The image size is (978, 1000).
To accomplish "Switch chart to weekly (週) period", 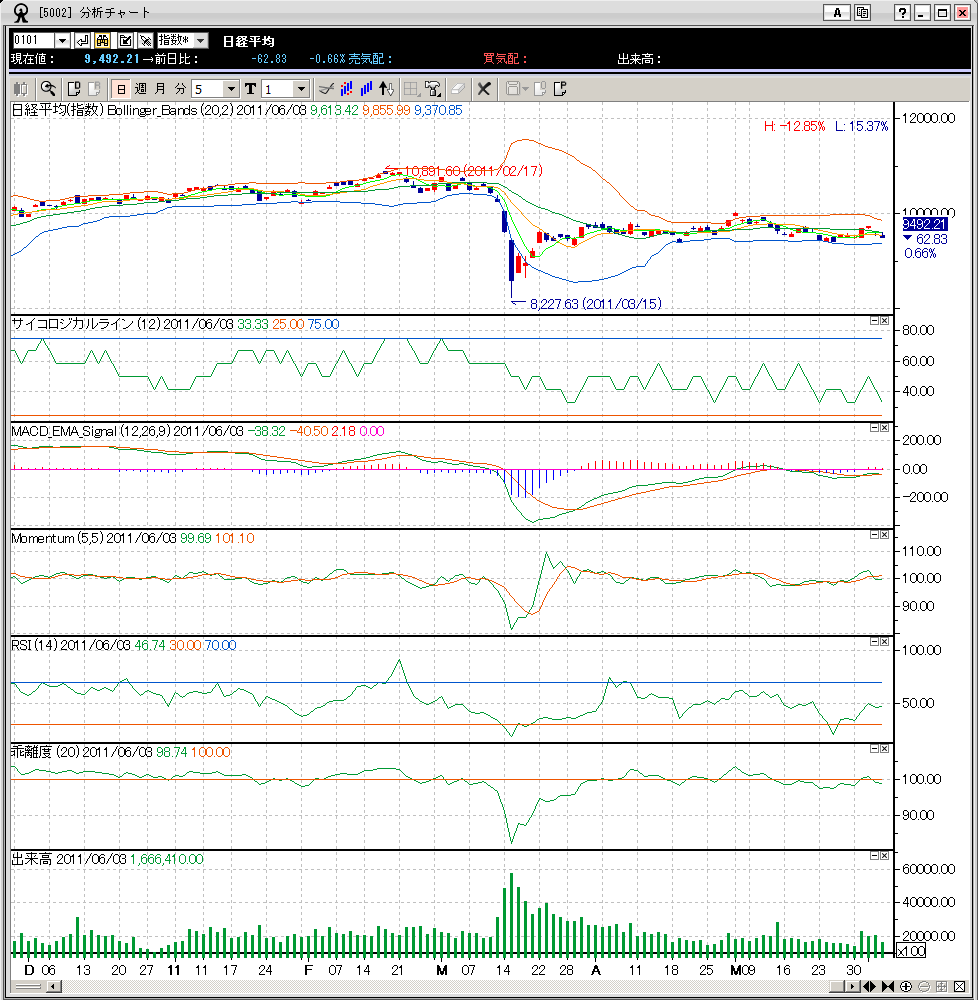I will coord(140,89).
